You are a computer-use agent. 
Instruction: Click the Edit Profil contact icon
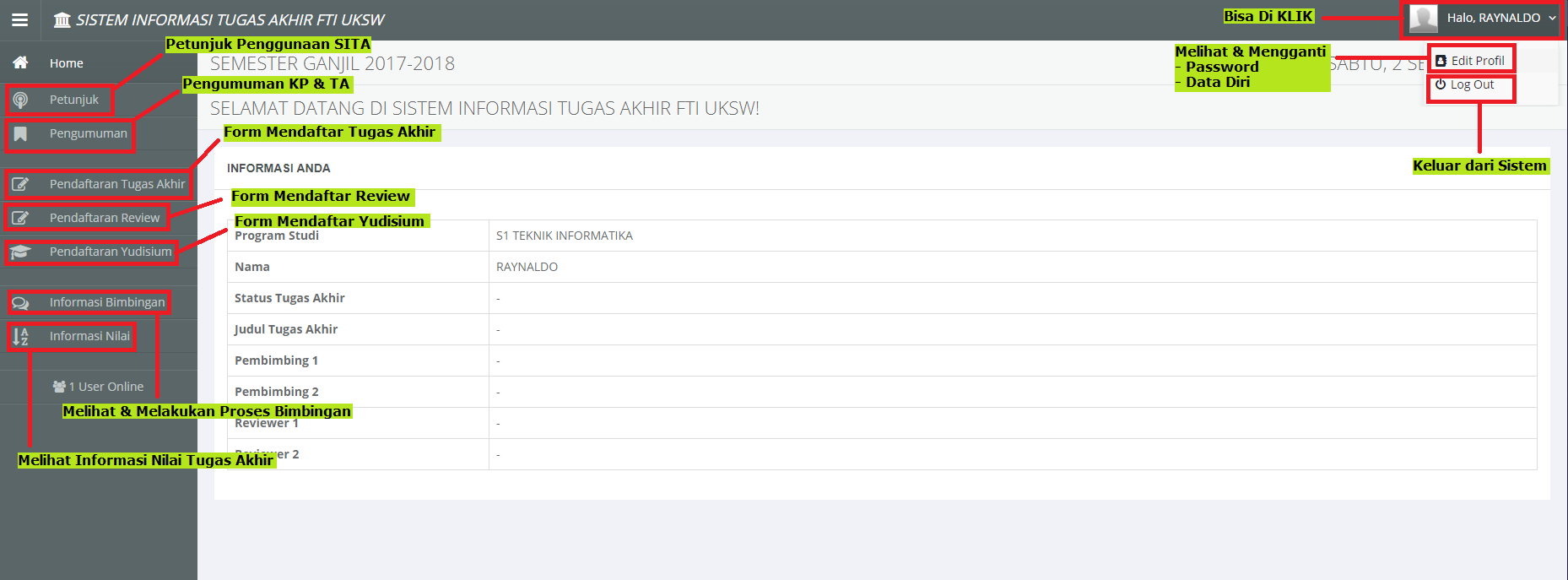(x=1441, y=61)
